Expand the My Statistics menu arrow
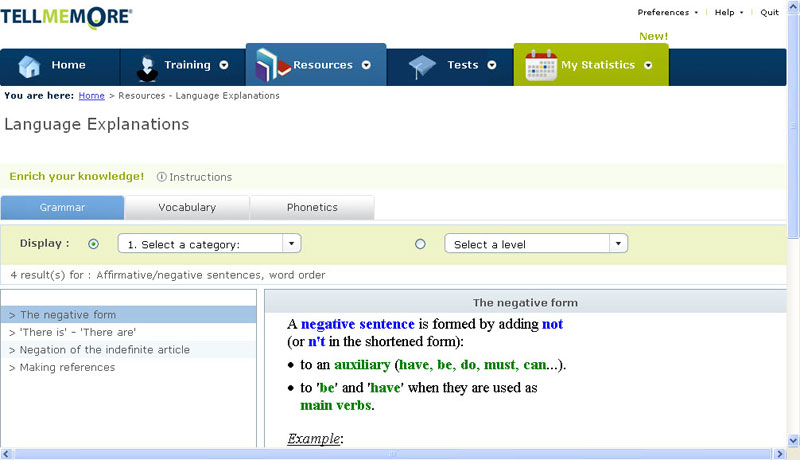This screenshot has height=460, width=800. click(x=648, y=65)
